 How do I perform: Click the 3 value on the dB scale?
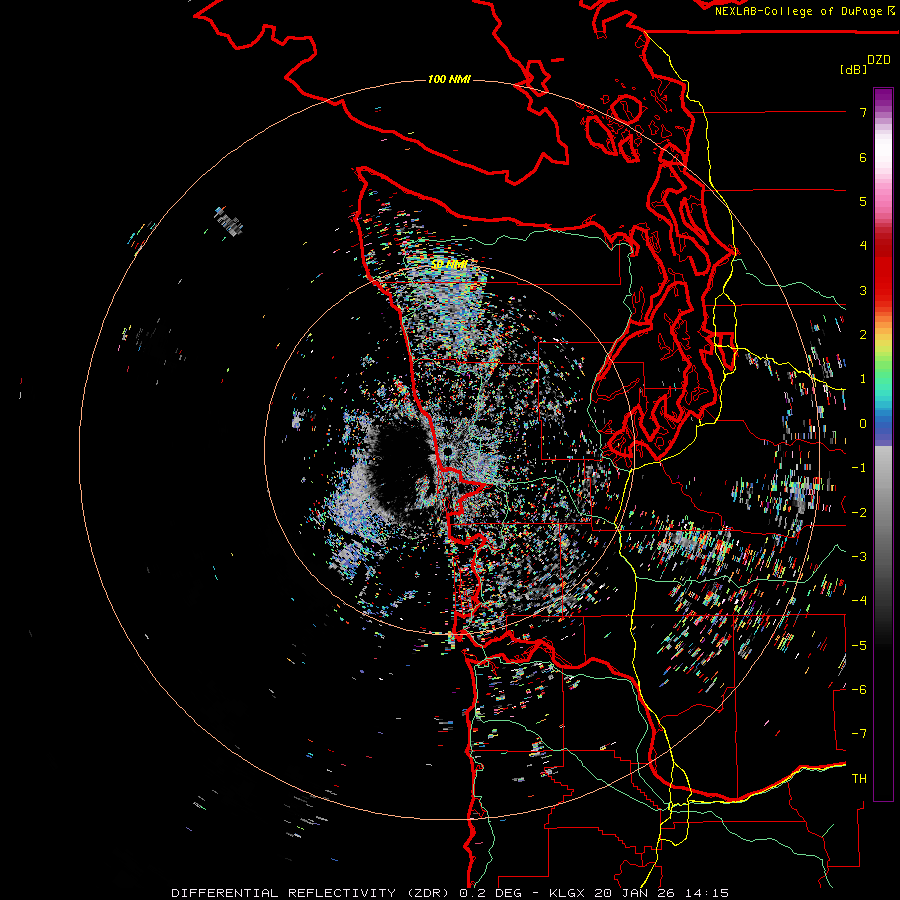coord(863,290)
